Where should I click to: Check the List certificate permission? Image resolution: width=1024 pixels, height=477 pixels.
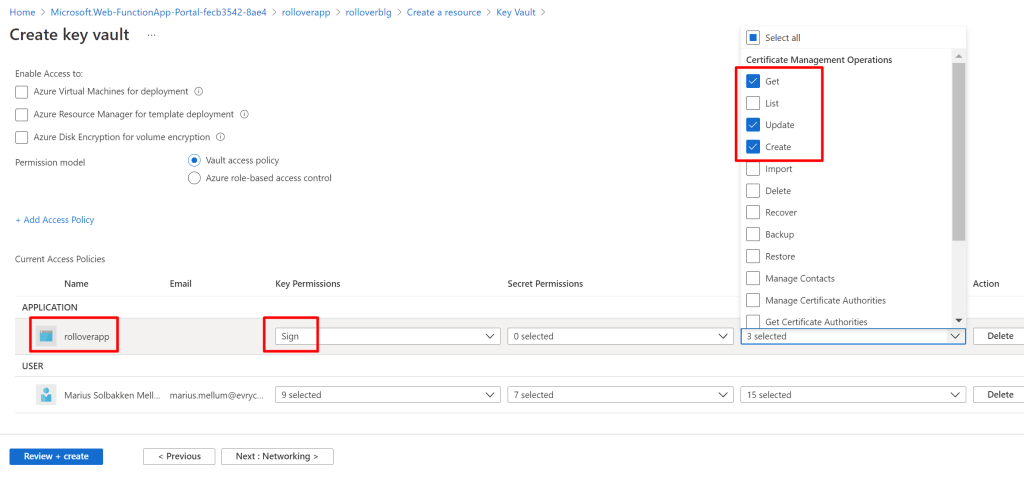click(x=753, y=104)
